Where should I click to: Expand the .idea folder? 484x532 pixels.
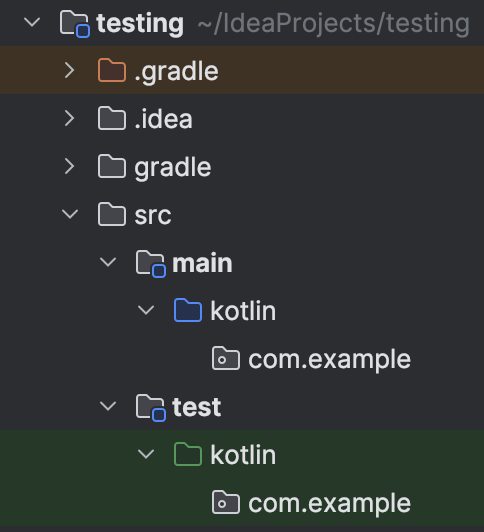point(70,118)
